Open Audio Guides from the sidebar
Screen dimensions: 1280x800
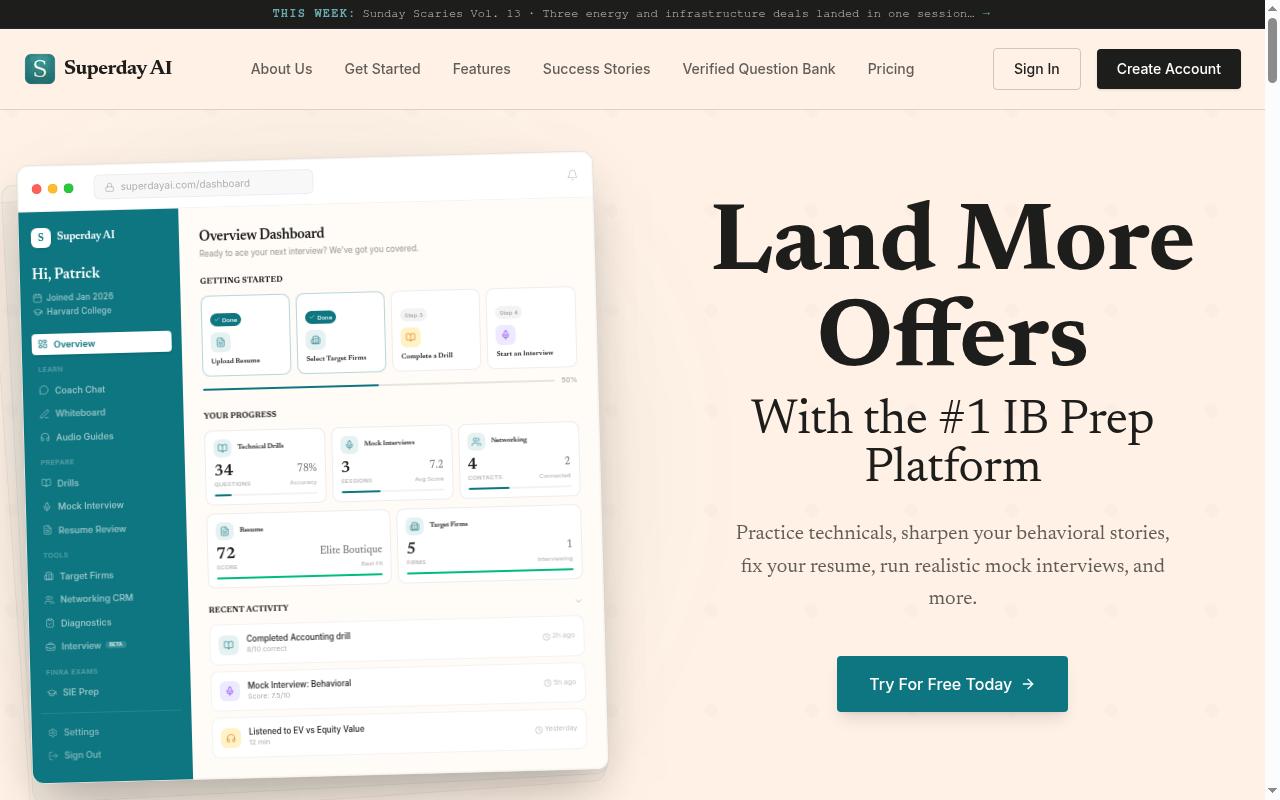point(77,437)
